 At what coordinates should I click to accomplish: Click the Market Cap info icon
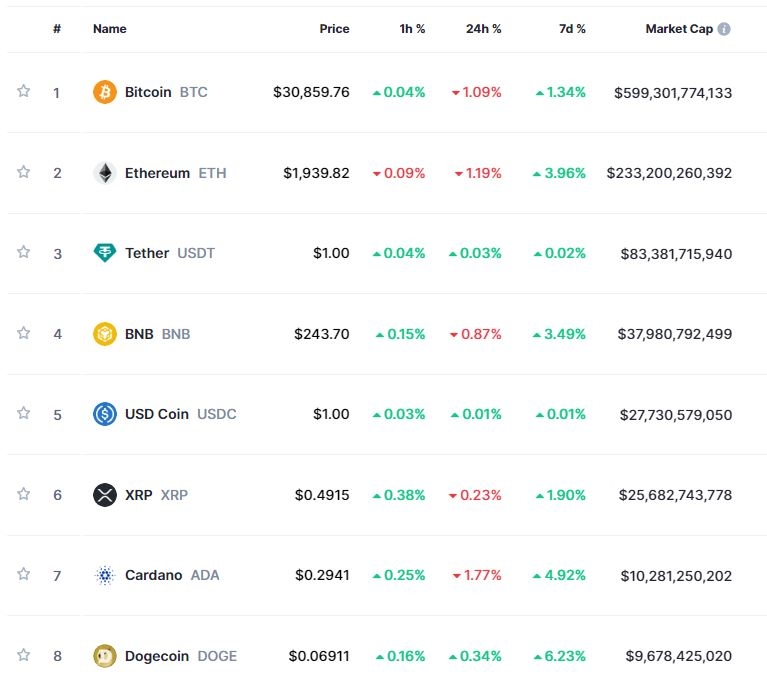tap(724, 29)
